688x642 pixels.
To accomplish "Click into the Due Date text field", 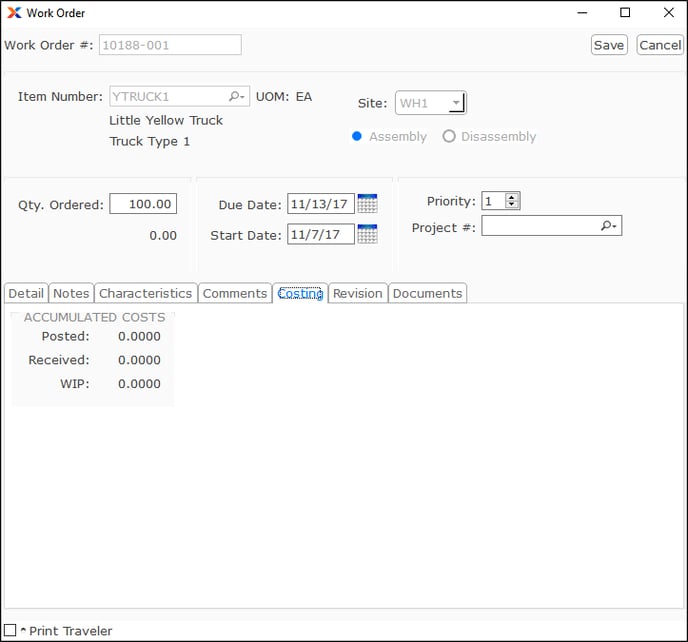I will [x=320, y=204].
